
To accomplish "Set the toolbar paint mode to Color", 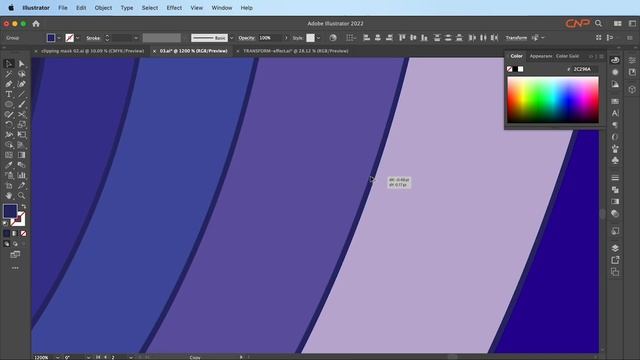I will coord(7,233).
